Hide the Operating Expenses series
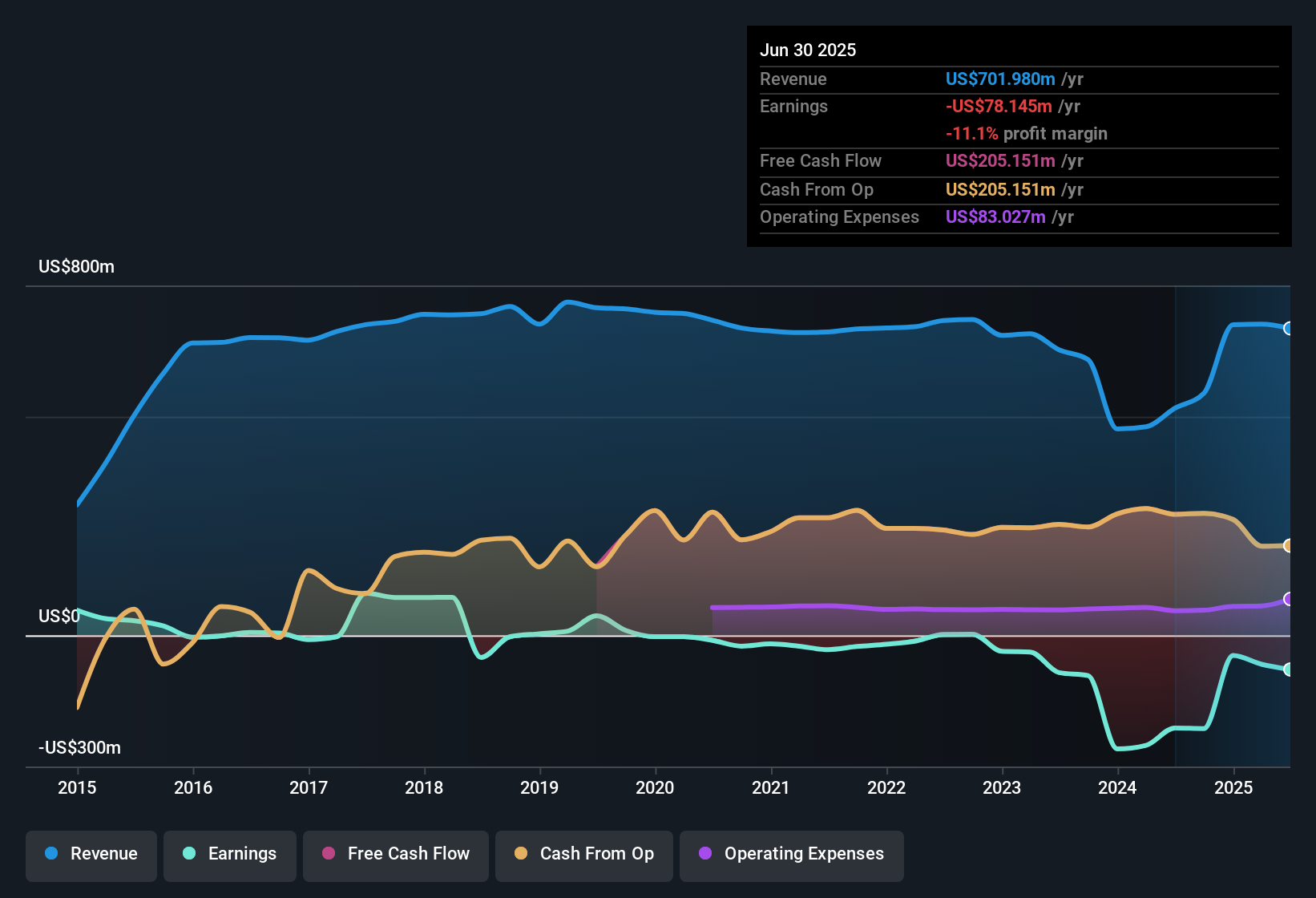The image size is (1316, 898). click(x=792, y=855)
